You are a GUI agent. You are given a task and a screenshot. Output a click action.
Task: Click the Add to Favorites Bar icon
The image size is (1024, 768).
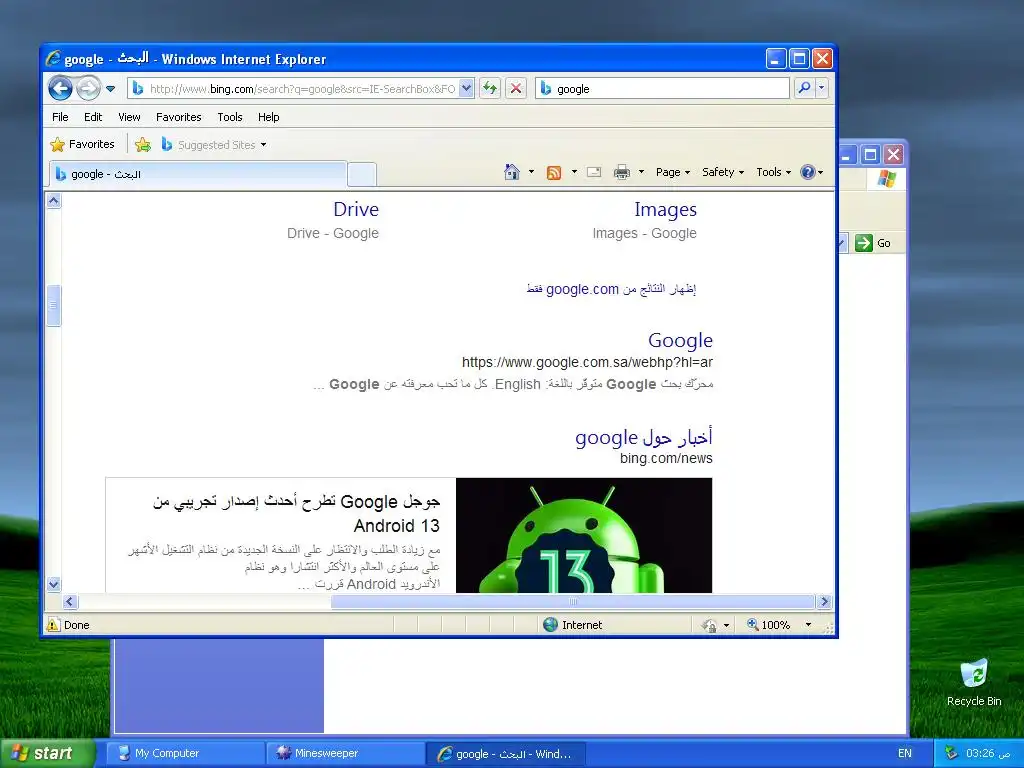point(142,144)
